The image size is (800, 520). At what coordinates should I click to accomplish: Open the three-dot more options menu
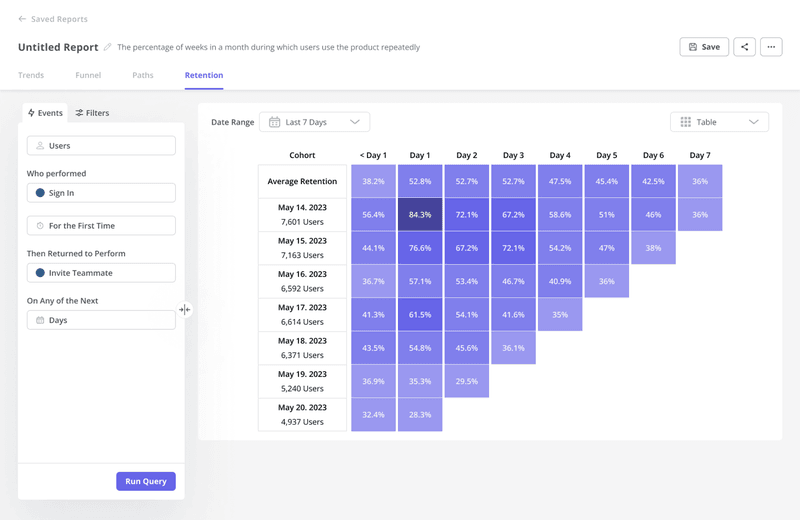coord(770,47)
